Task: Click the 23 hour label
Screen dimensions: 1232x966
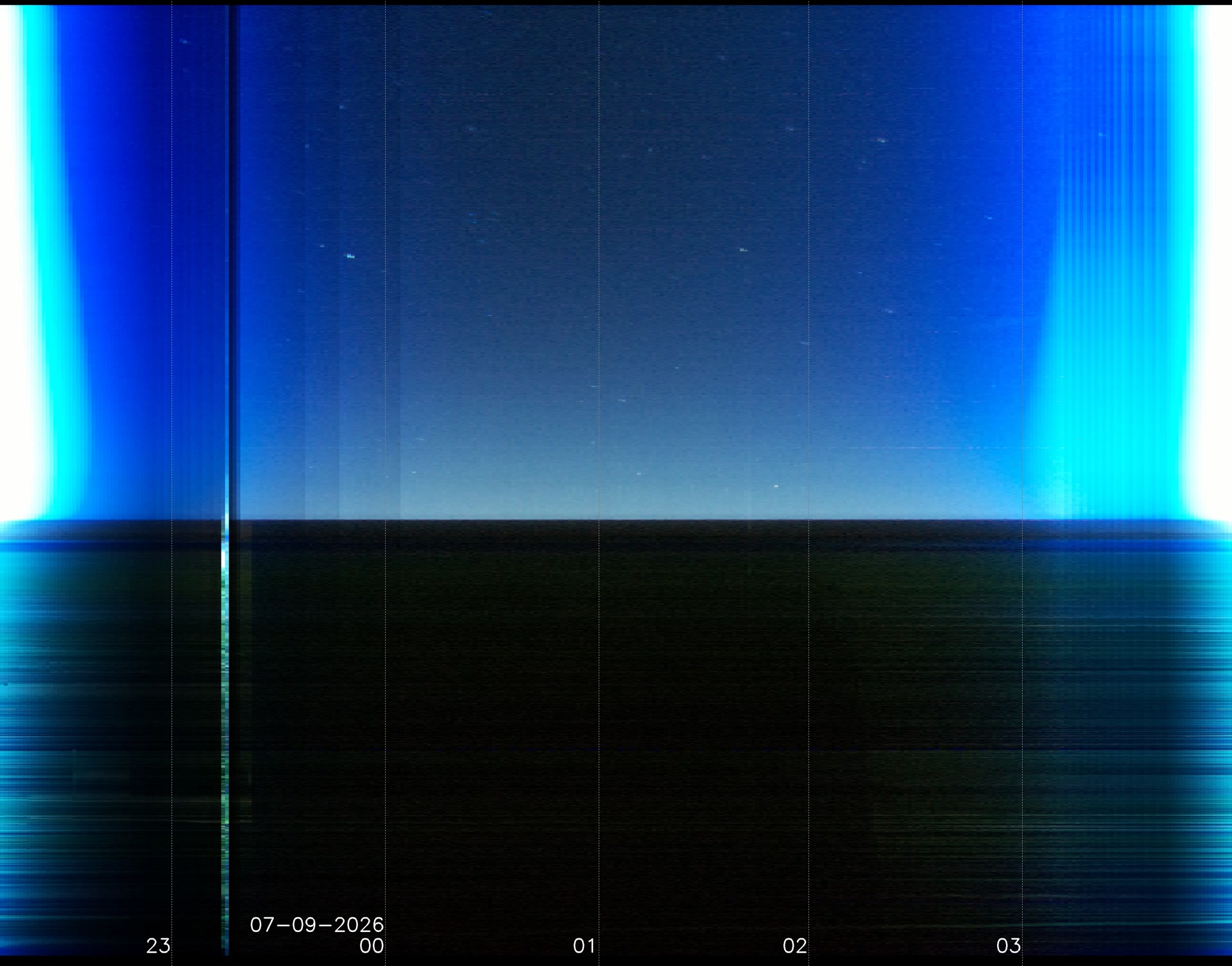Action: coord(158,945)
